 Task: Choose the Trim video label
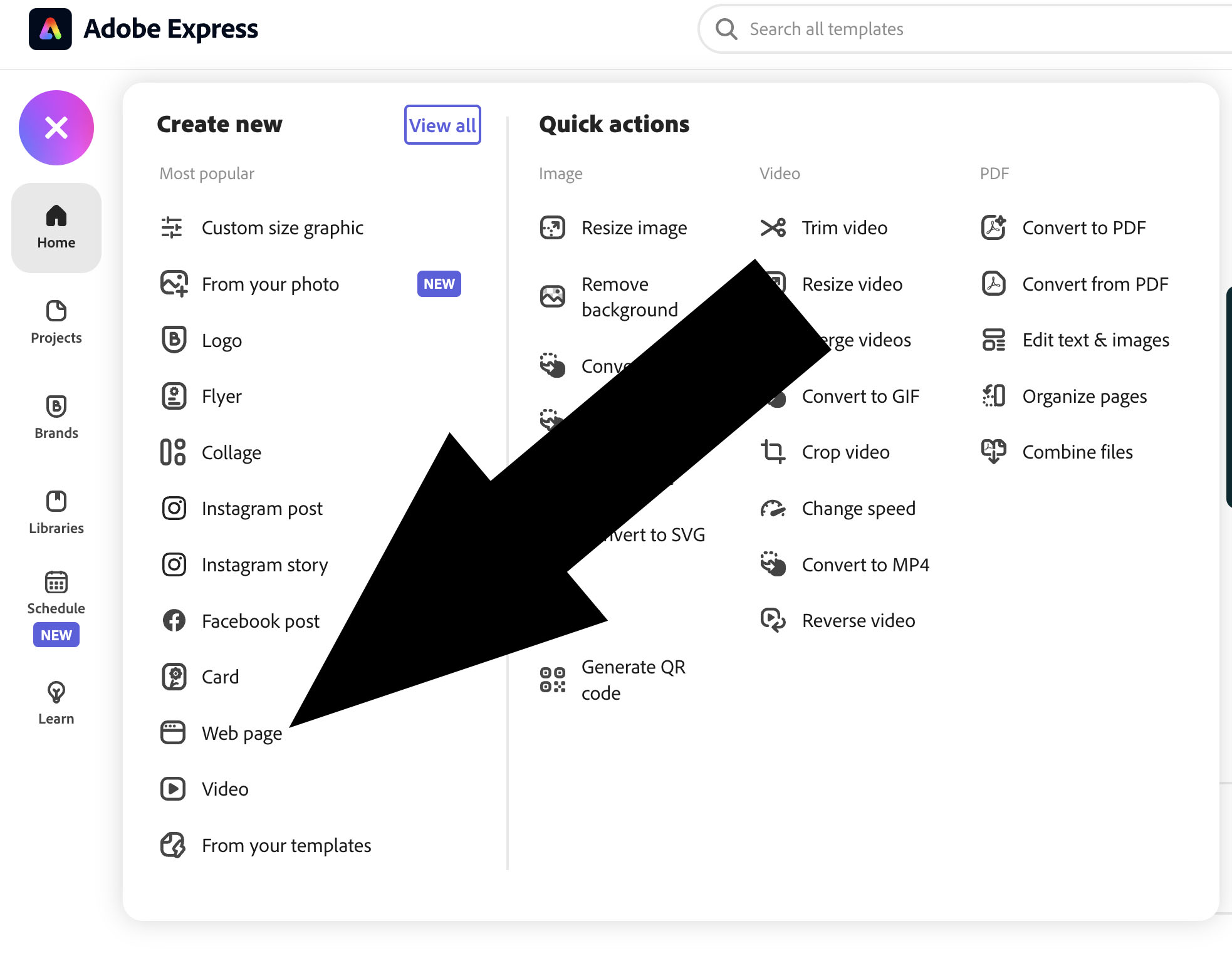click(845, 228)
